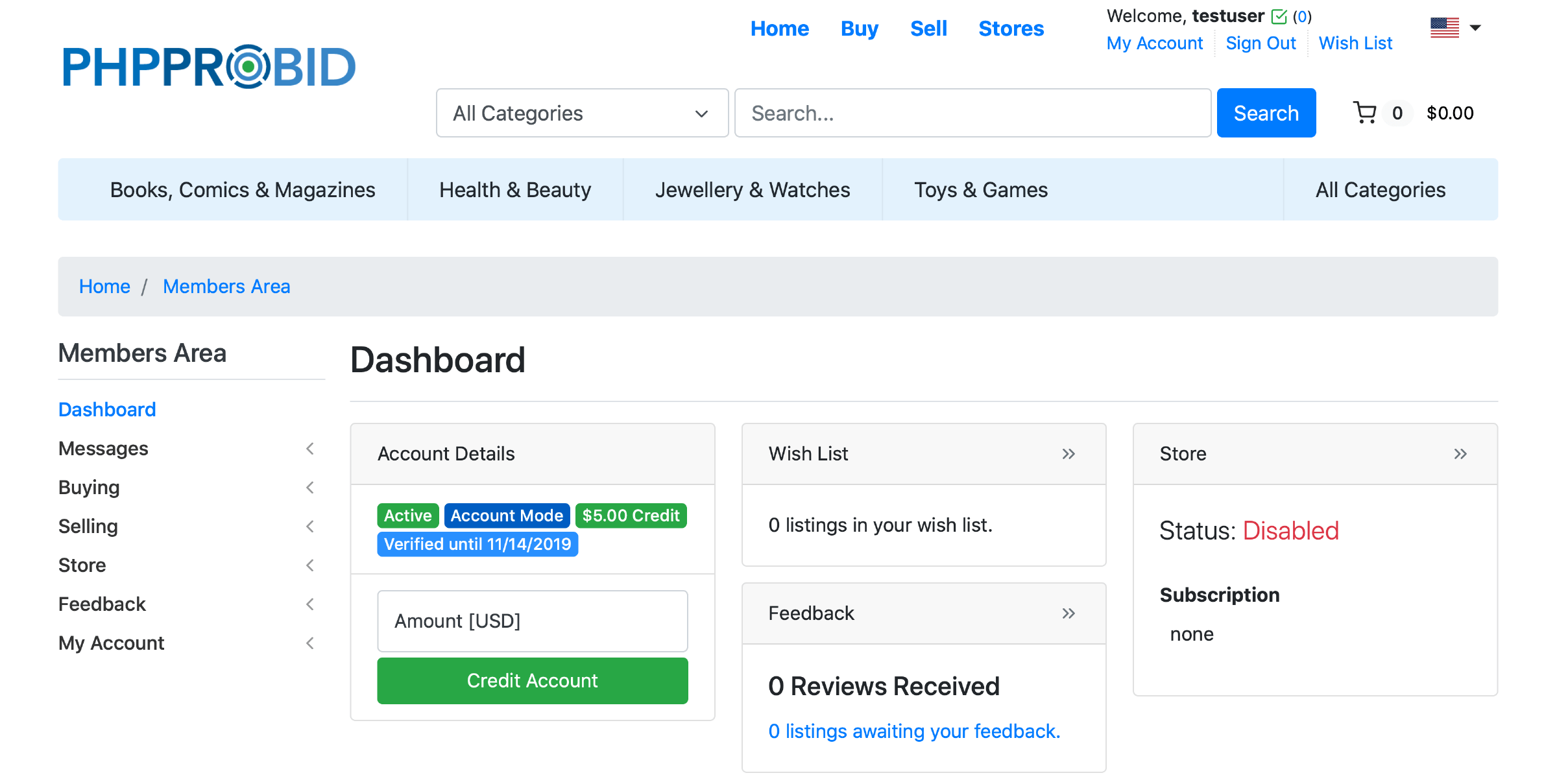
Task: Click the PHPProBid logo
Action: pos(209,67)
